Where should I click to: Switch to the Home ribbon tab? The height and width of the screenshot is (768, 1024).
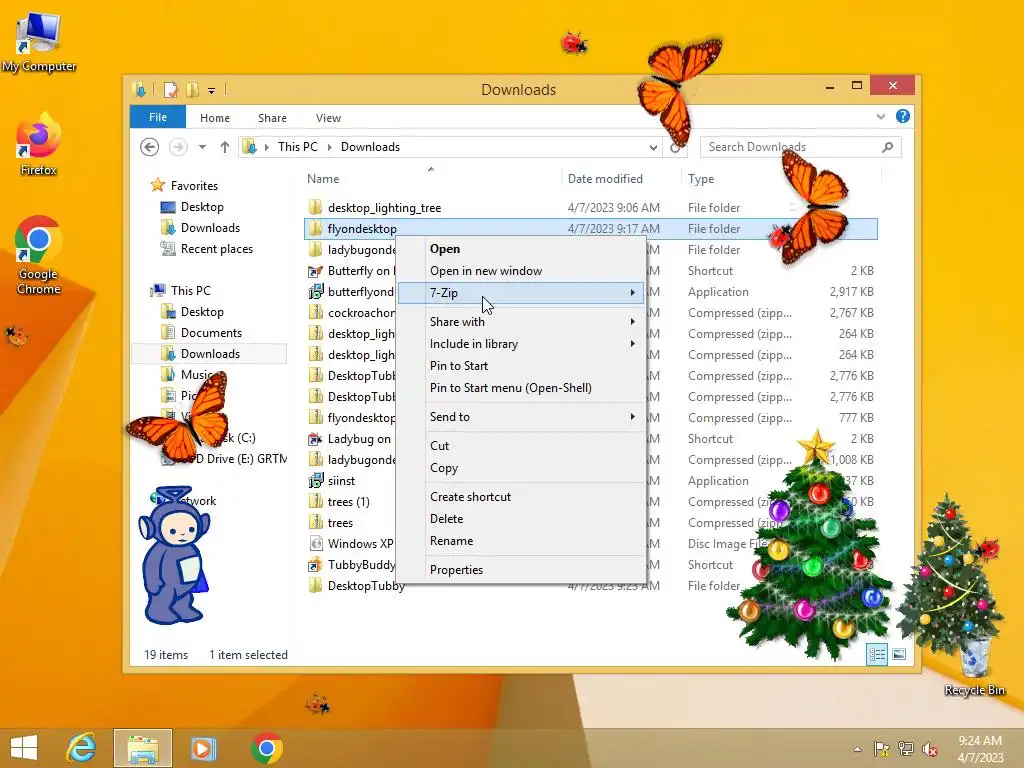coord(215,118)
